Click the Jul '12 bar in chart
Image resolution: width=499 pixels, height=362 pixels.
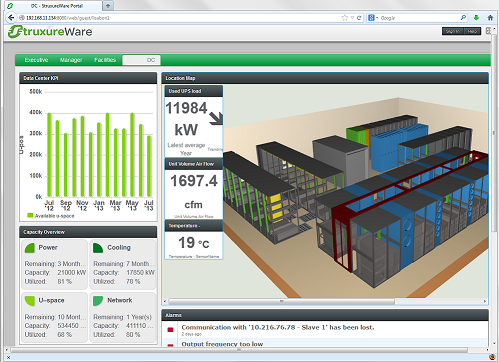[49, 155]
